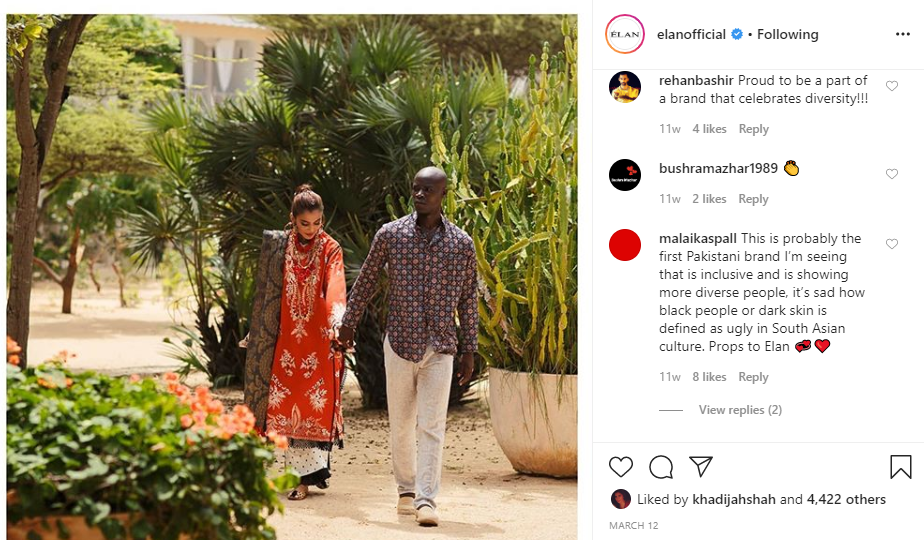The height and width of the screenshot is (540, 924).
Task: Open rehanbashir's profile avatar
Action: (x=625, y=87)
